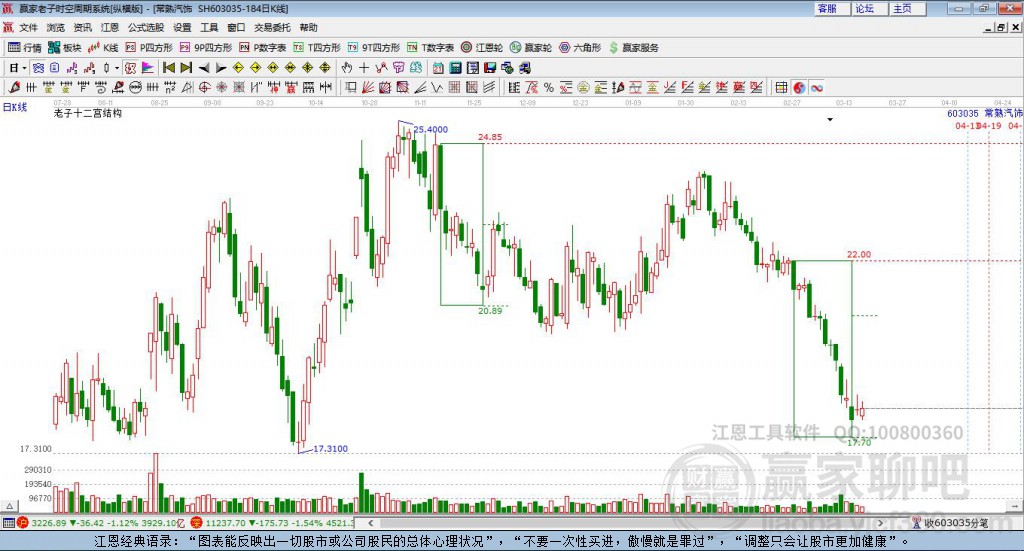1024x551 pixels.
Task: Click the colored flag triangle icon
Action: 148,67
